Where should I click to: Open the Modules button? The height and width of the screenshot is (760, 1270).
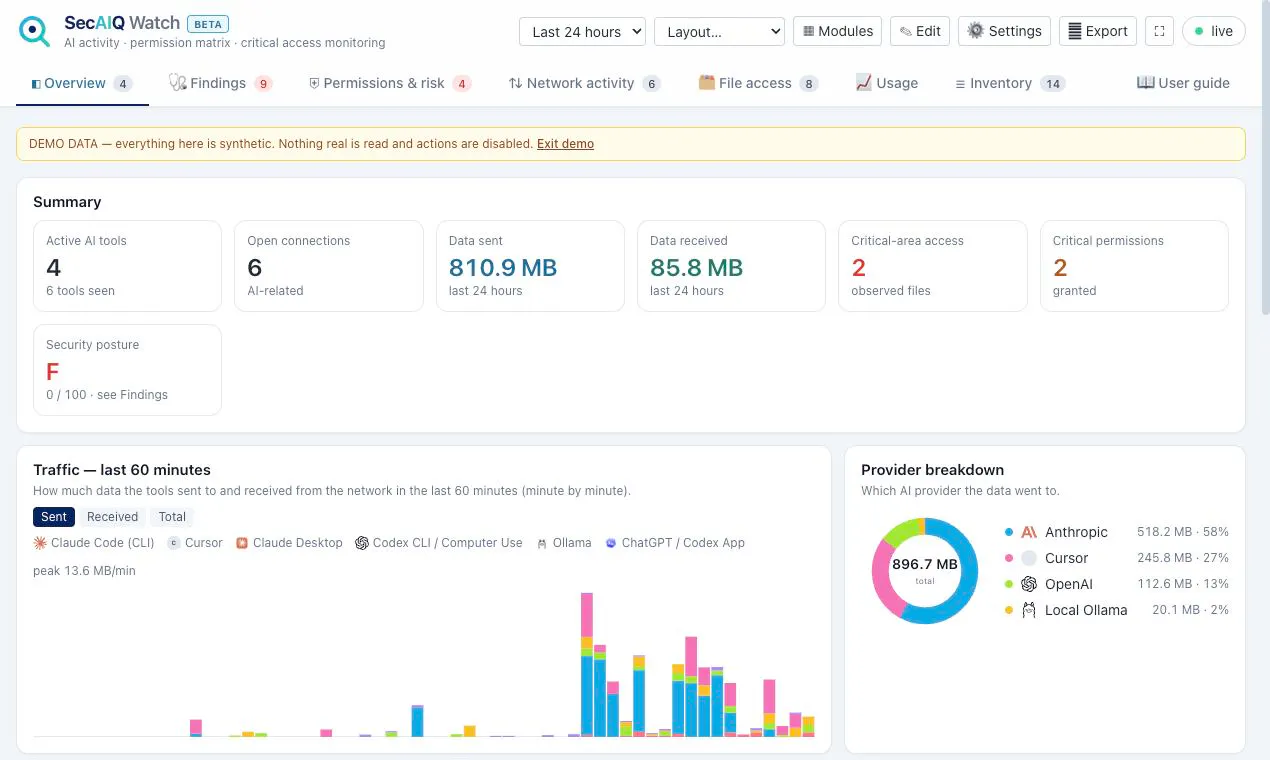tap(838, 31)
